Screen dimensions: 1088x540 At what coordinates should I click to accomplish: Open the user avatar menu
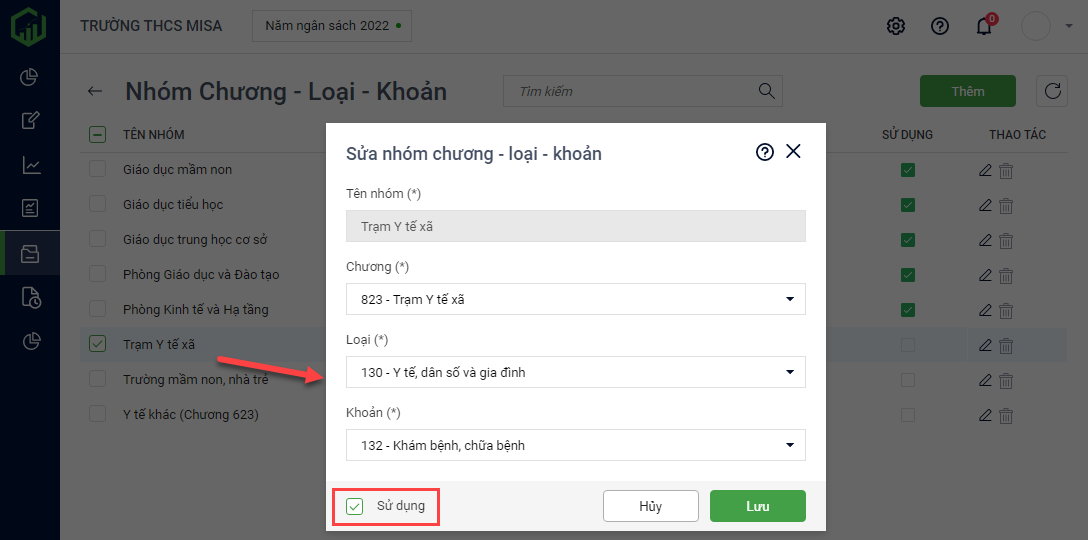[1035, 26]
